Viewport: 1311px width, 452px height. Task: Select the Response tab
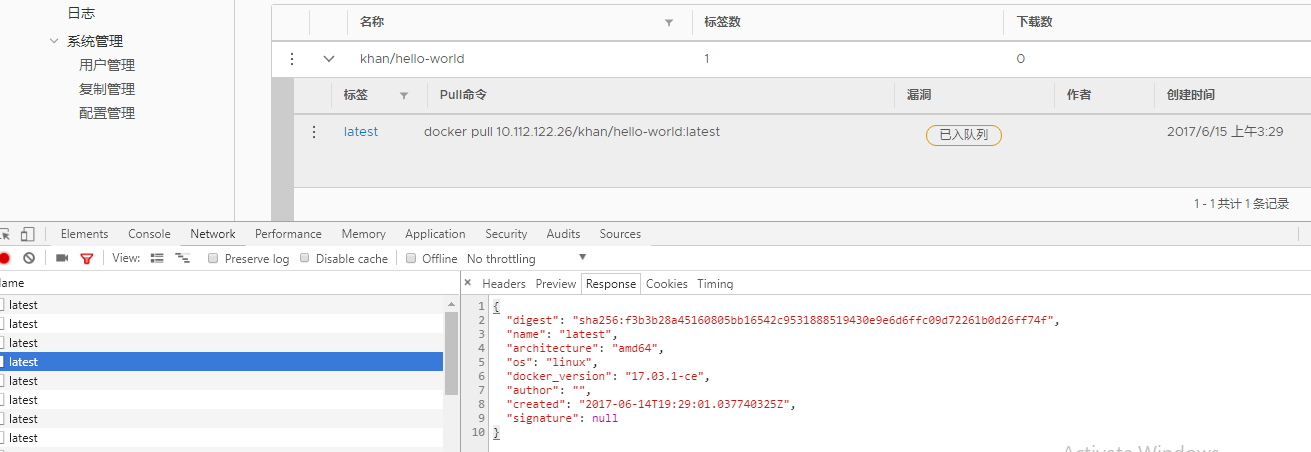(611, 284)
